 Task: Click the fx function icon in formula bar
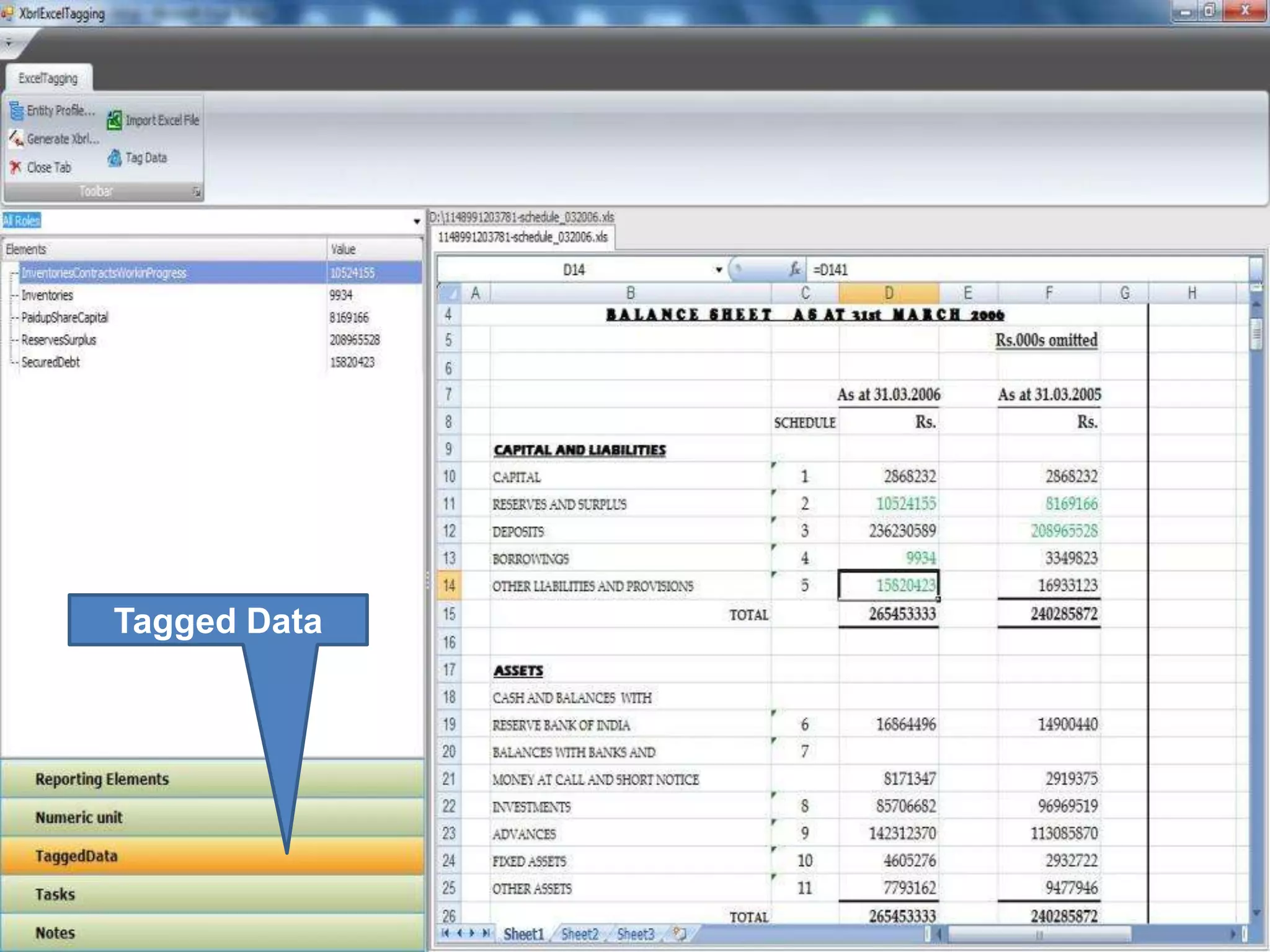794,270
